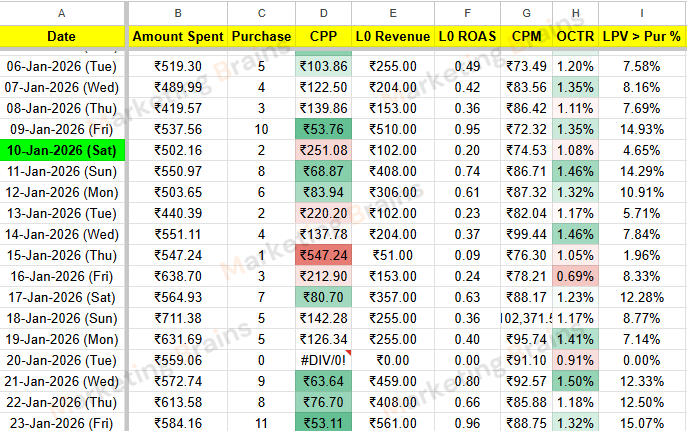Click the LPV > Pur % header cell
The height and width of the screenshot is (431, 687).
(641, 36)
